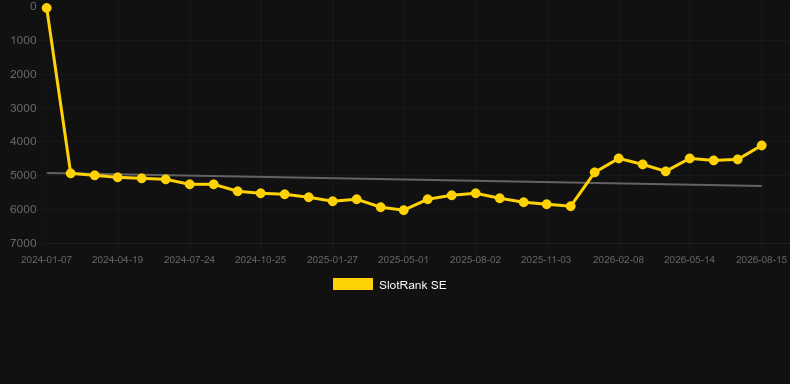This screenshot has width=790, height=384.
Task: Click the x-axis label 2026-05-14
Action: 689,260
